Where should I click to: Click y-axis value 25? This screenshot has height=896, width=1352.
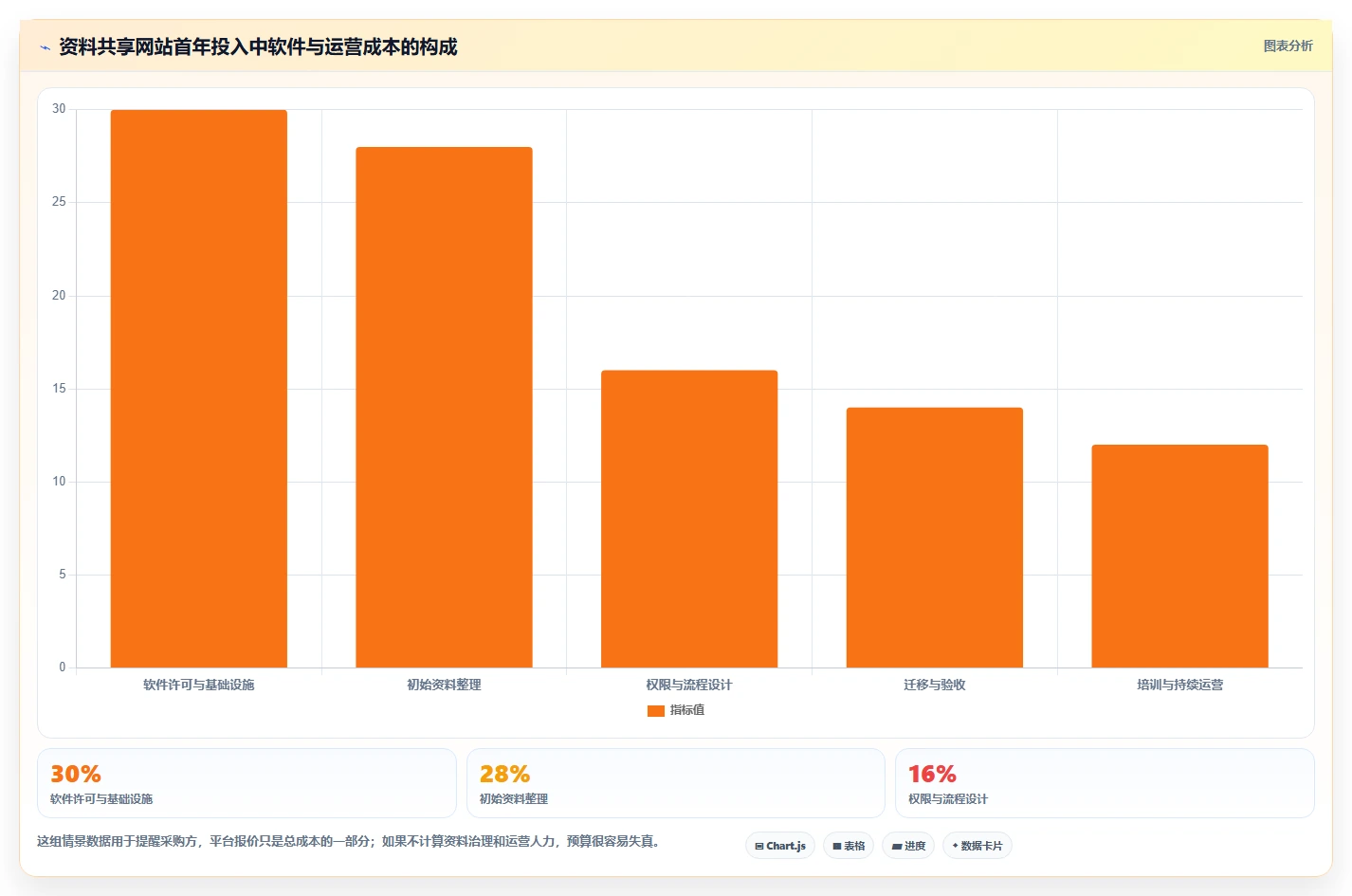pyautogui.click(x=59, y=202)
